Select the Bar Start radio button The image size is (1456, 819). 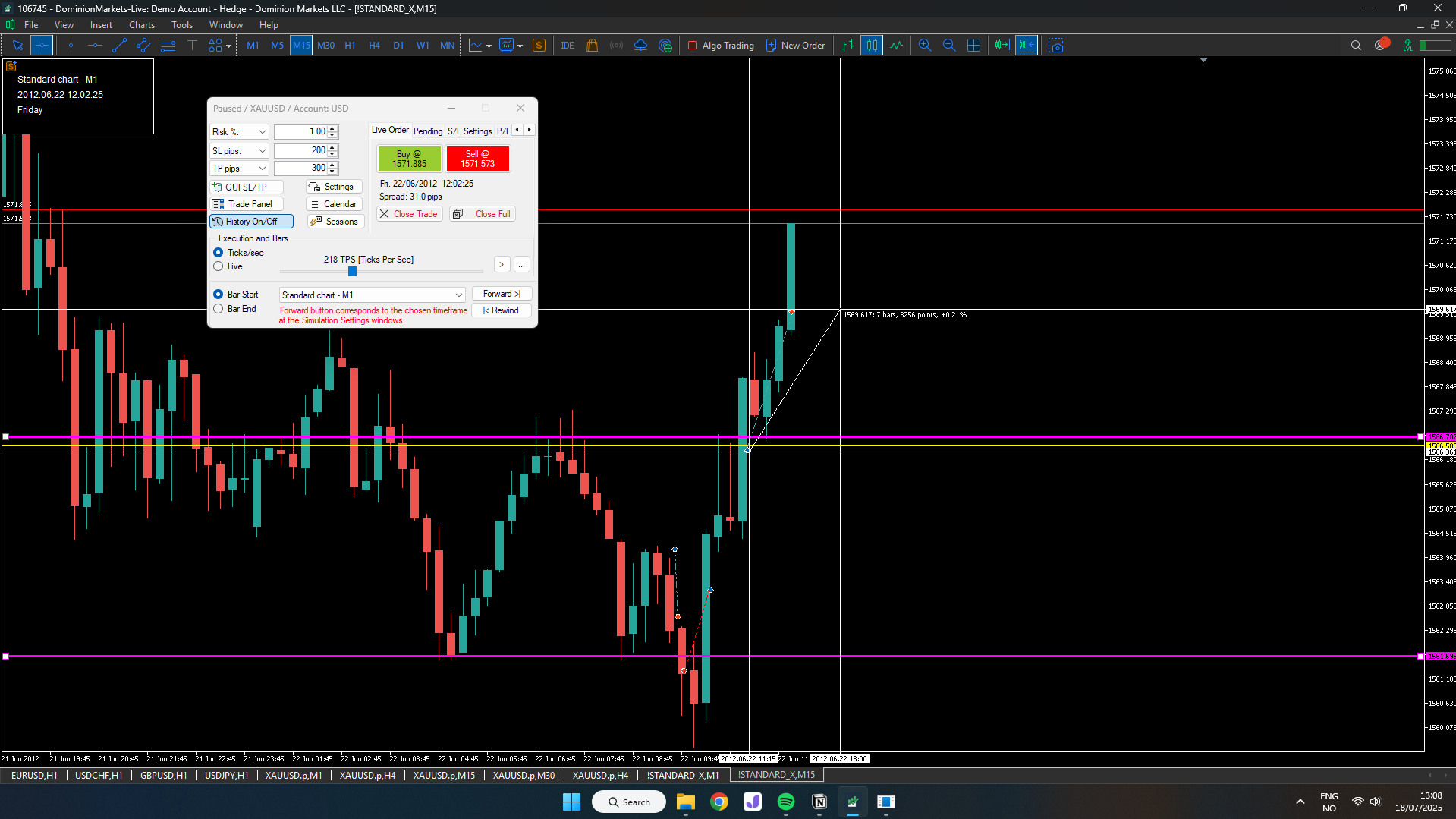pyautogui.click(x=219, y=295)
